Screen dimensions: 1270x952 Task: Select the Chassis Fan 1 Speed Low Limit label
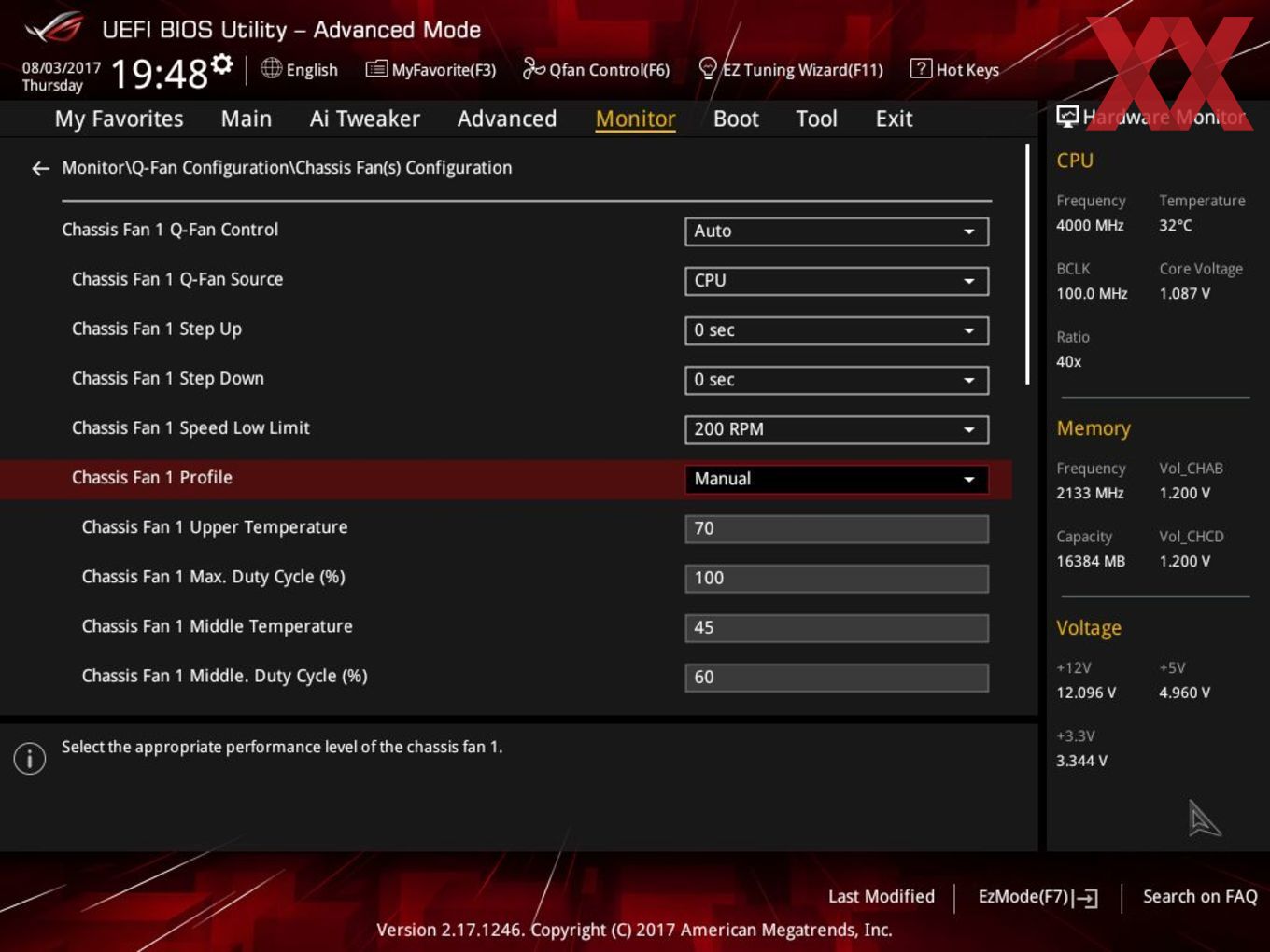(190, 427)
